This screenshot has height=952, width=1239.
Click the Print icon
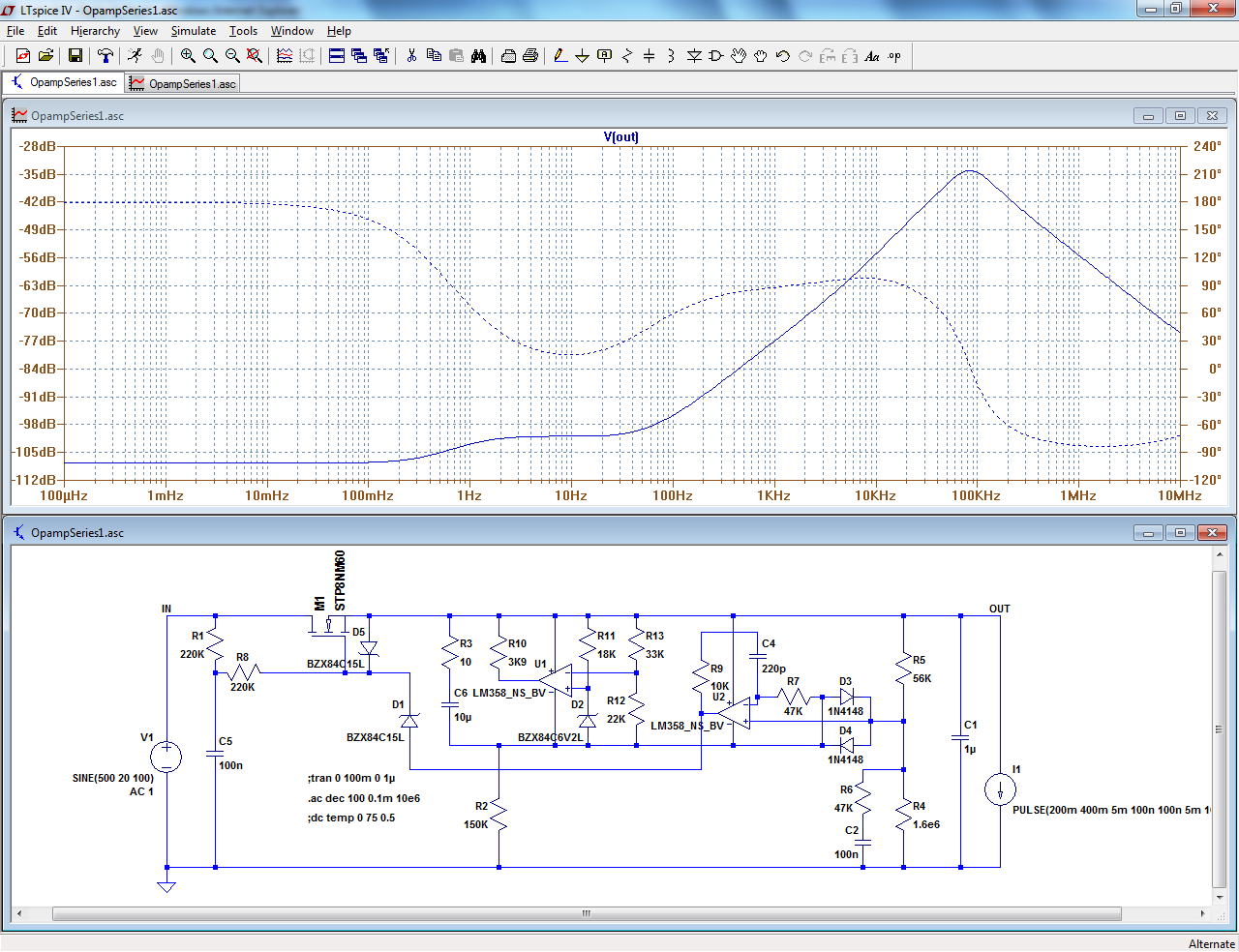click(x=530, y=56)
